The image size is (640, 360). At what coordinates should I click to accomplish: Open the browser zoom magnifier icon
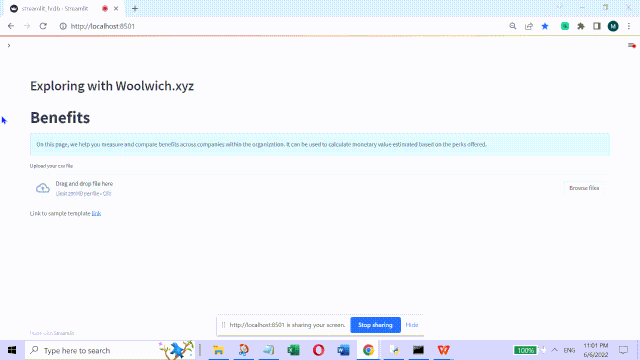click(x=513, y=26)
